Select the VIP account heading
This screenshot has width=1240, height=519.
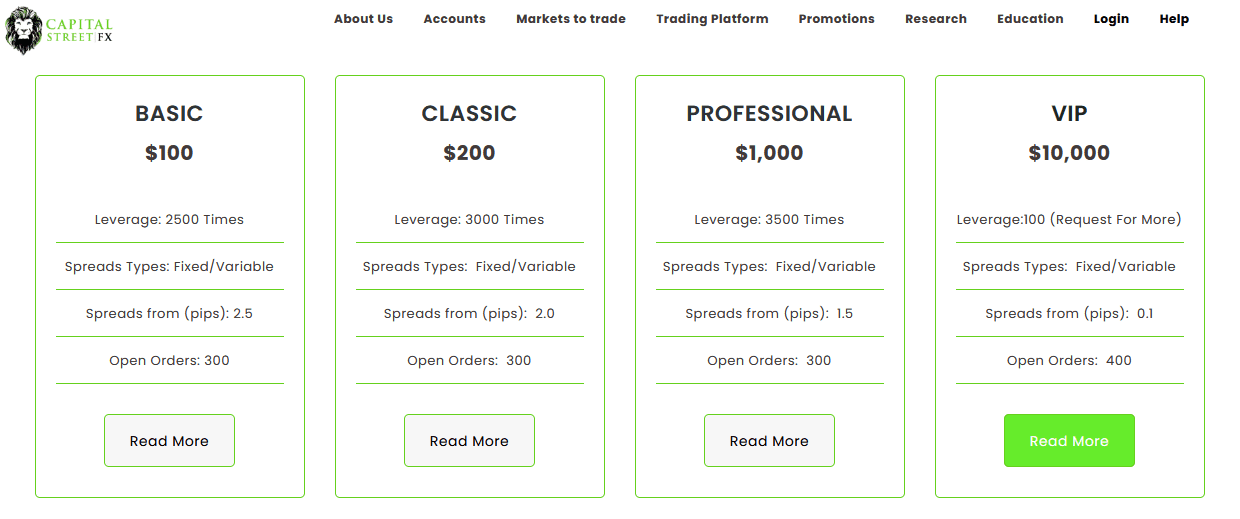(x=1069, y=114)
